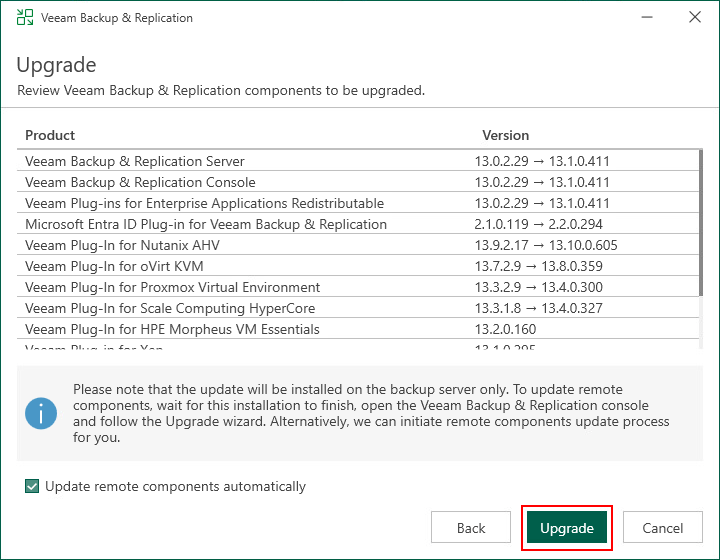The width and height of the screenshot is (720, 560).
Task: Select Veeam Plug-In for Proxmox Virtual Environment
Action: point(358,287)
